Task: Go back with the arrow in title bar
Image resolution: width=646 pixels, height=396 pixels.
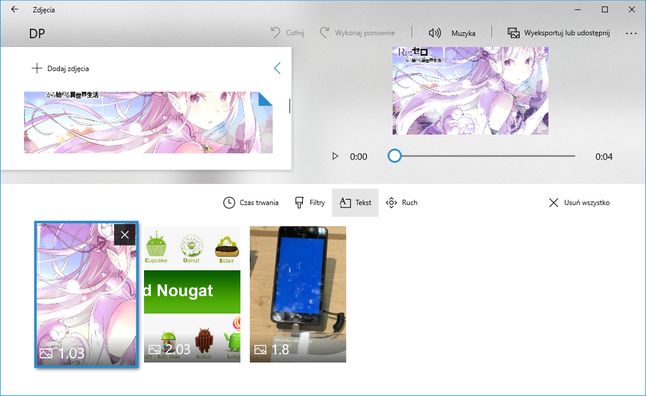Action: tap(14, 9)
